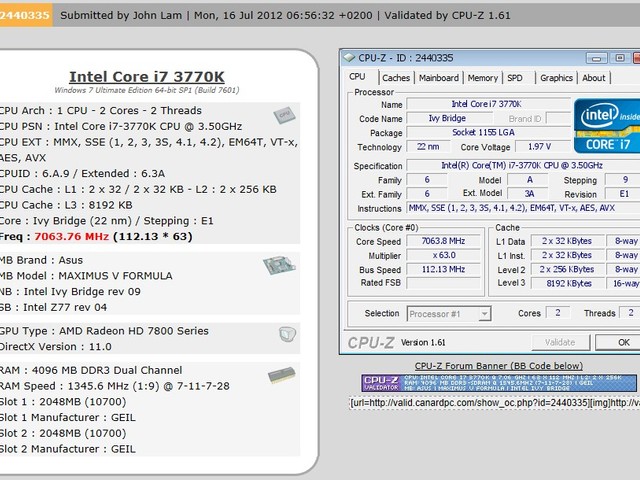Screen dimensions: 640x480
Task: Click the Code Name field Ivy Bridge
Action: (x=449, y=118)
